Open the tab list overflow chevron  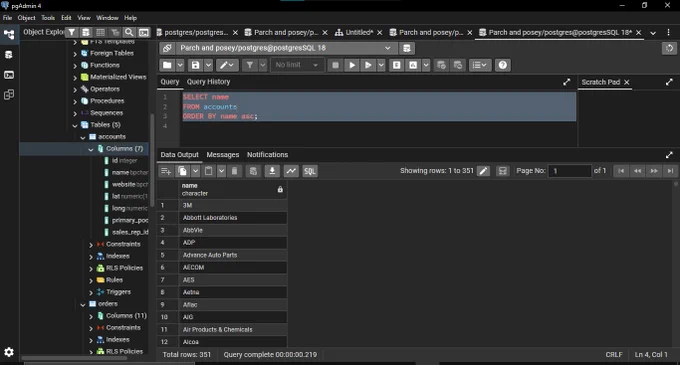pos(653,33)
